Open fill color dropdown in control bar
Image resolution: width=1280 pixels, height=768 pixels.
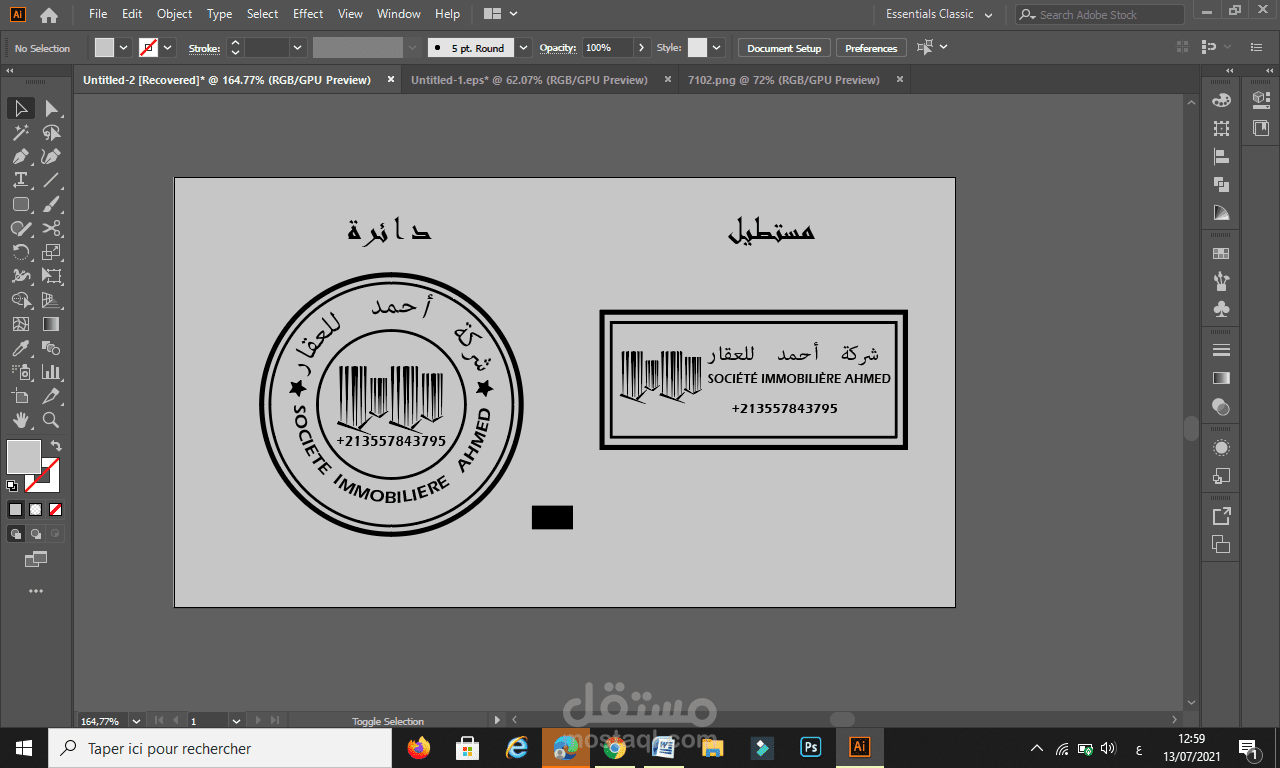coord(124,47)
